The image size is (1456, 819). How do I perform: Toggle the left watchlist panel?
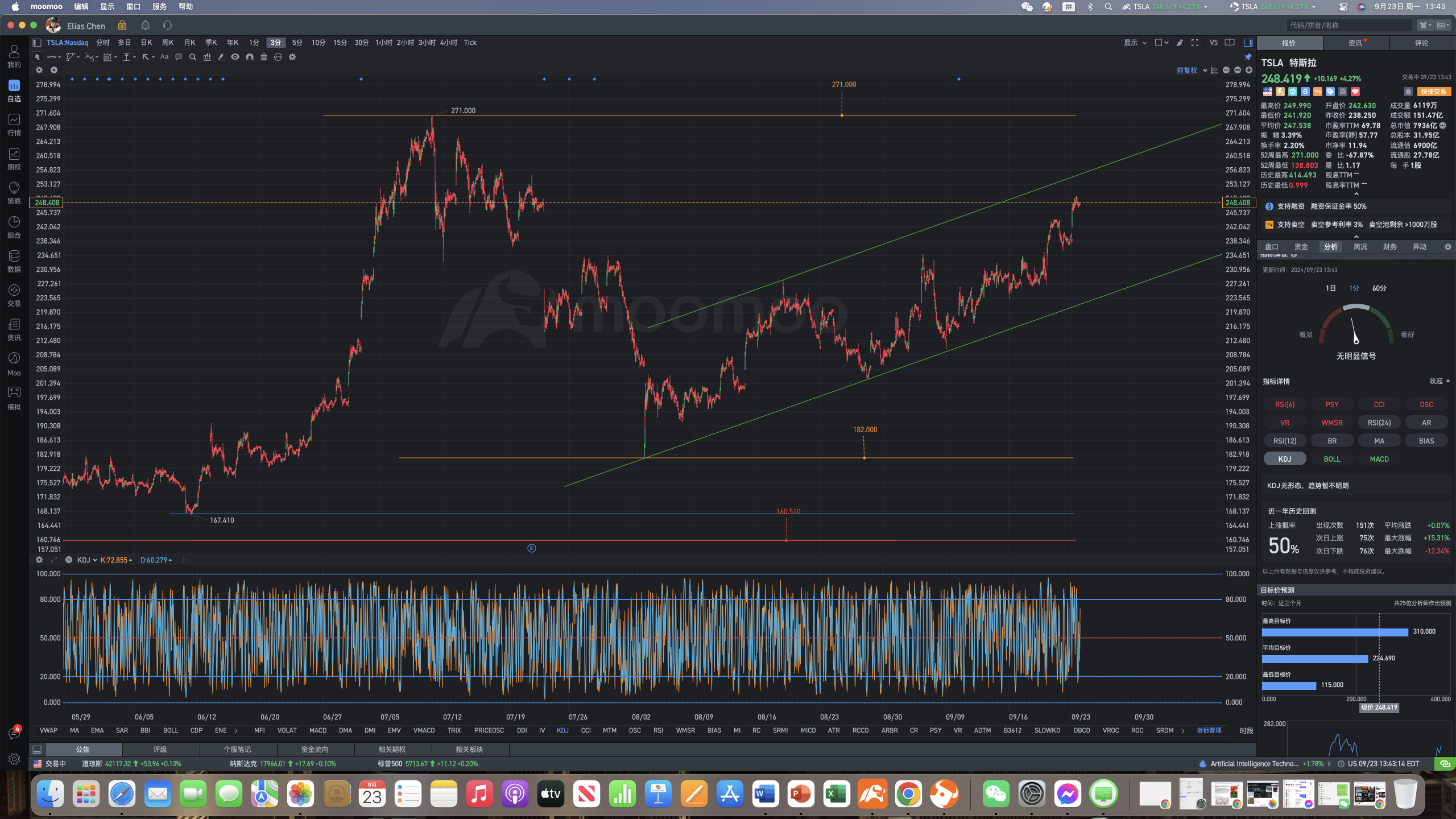point(37,43)
